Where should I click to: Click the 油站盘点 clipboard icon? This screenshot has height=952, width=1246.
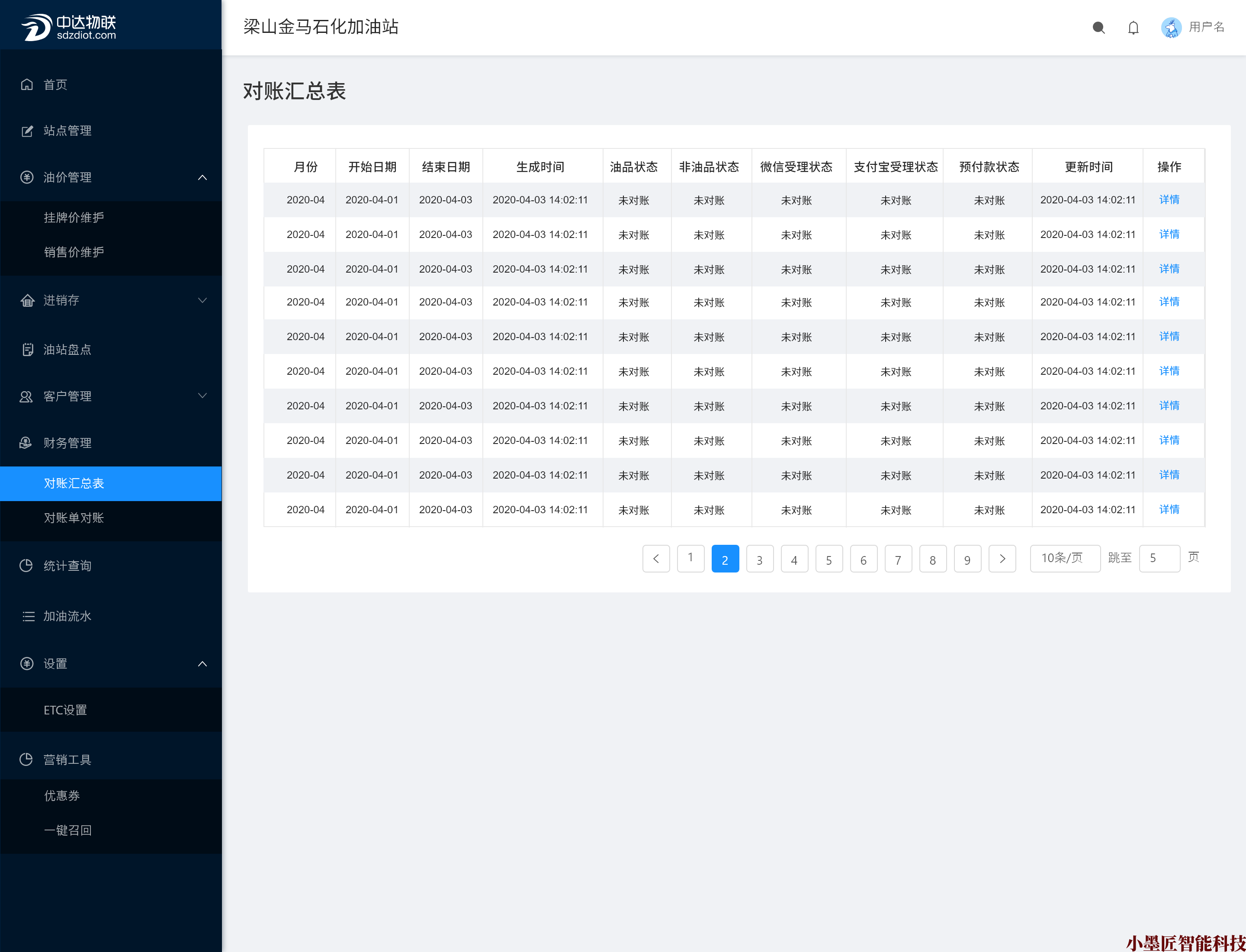pos(27,350)
